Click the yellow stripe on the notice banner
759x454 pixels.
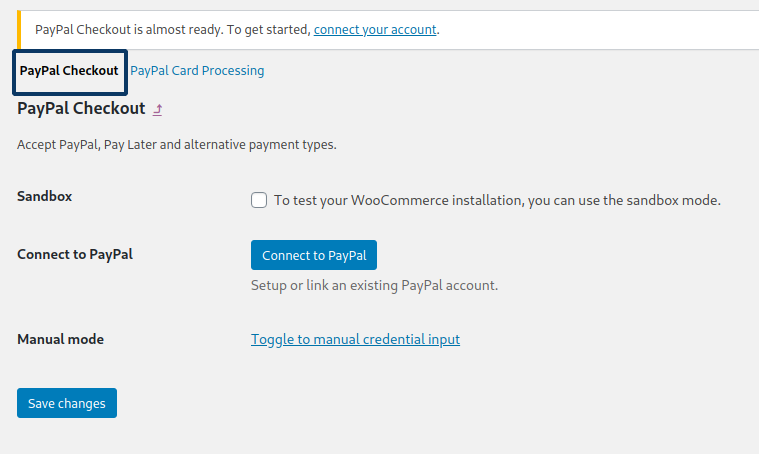click(19, 29)
